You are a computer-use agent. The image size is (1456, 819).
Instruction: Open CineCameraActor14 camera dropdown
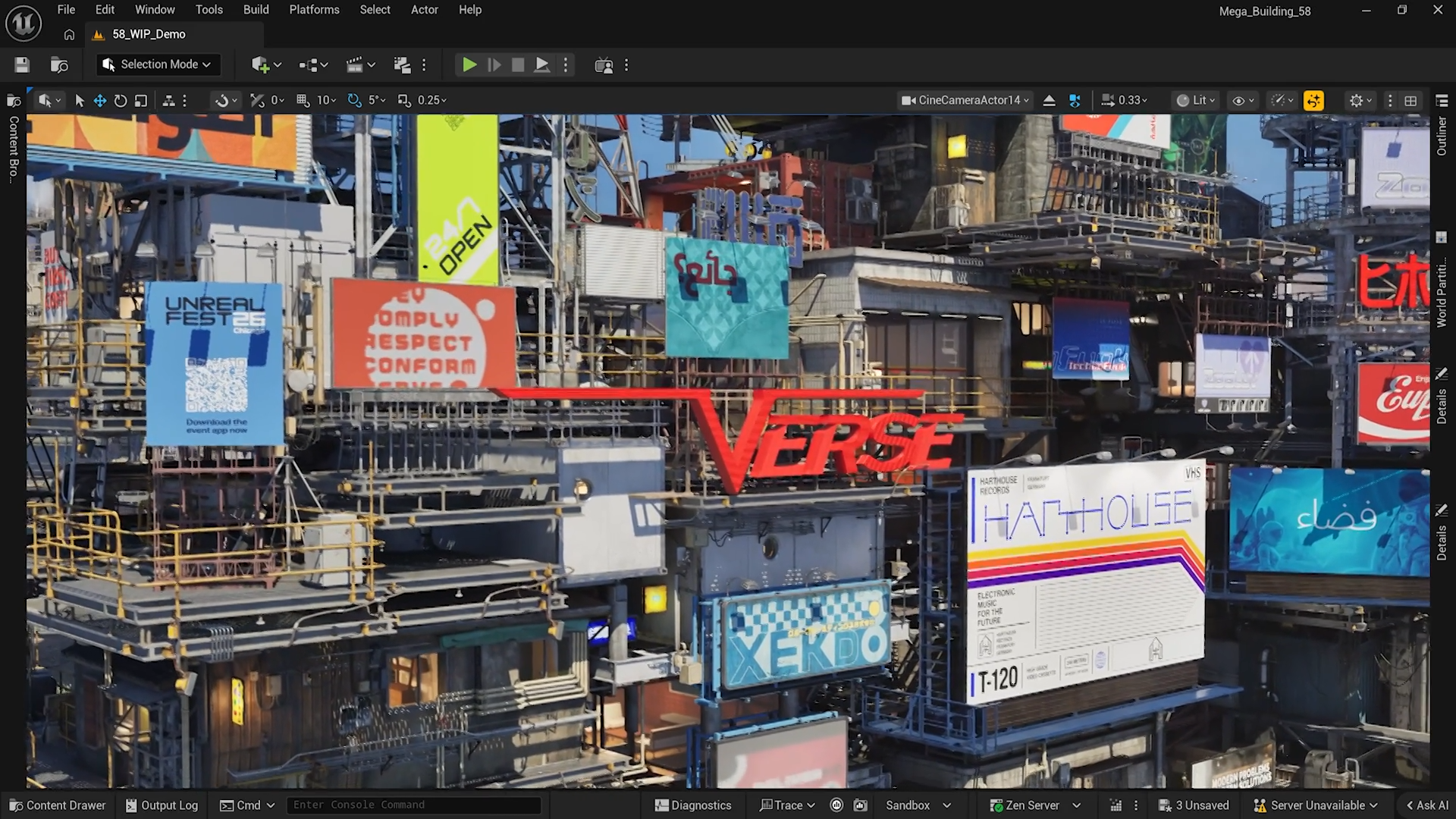click(x=965, y=100)
